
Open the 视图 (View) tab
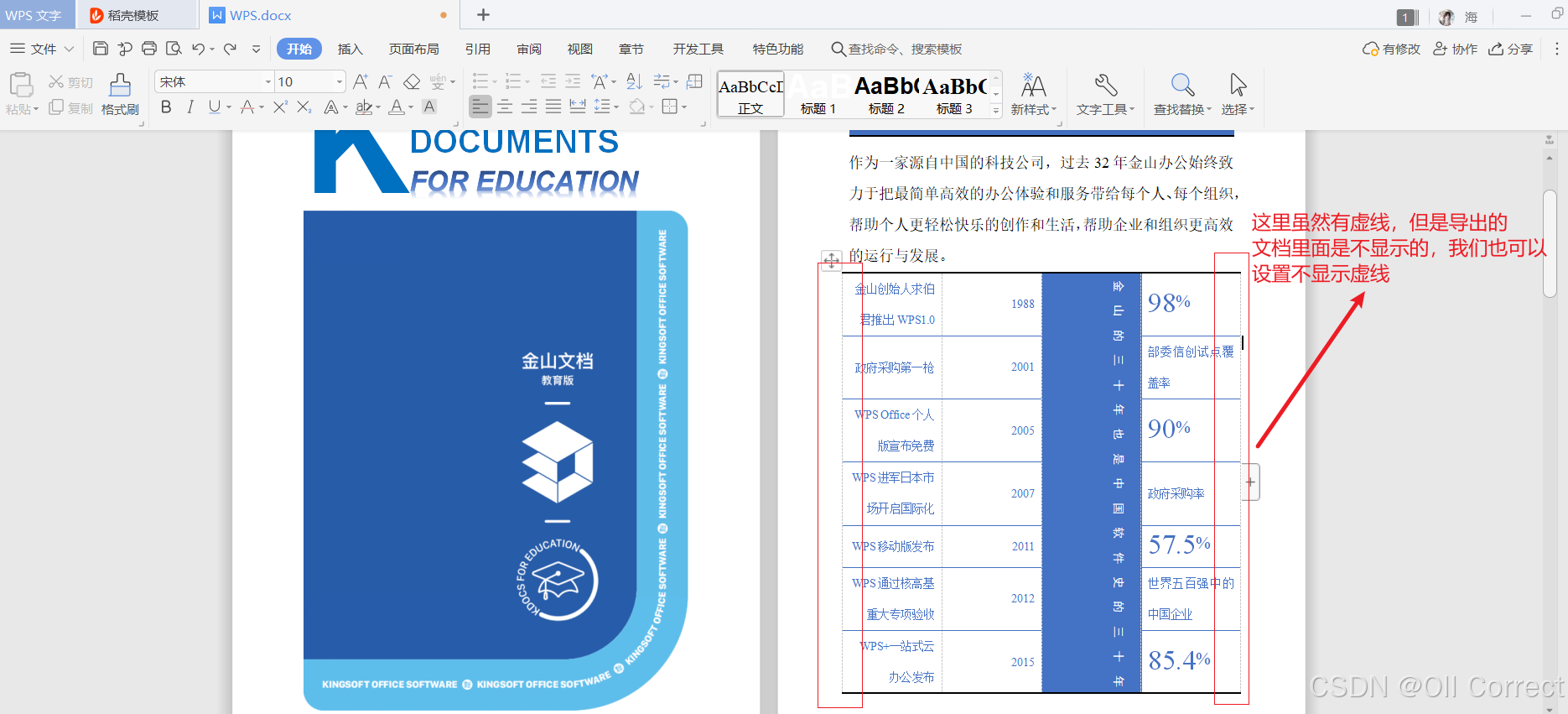click(580, 49)
